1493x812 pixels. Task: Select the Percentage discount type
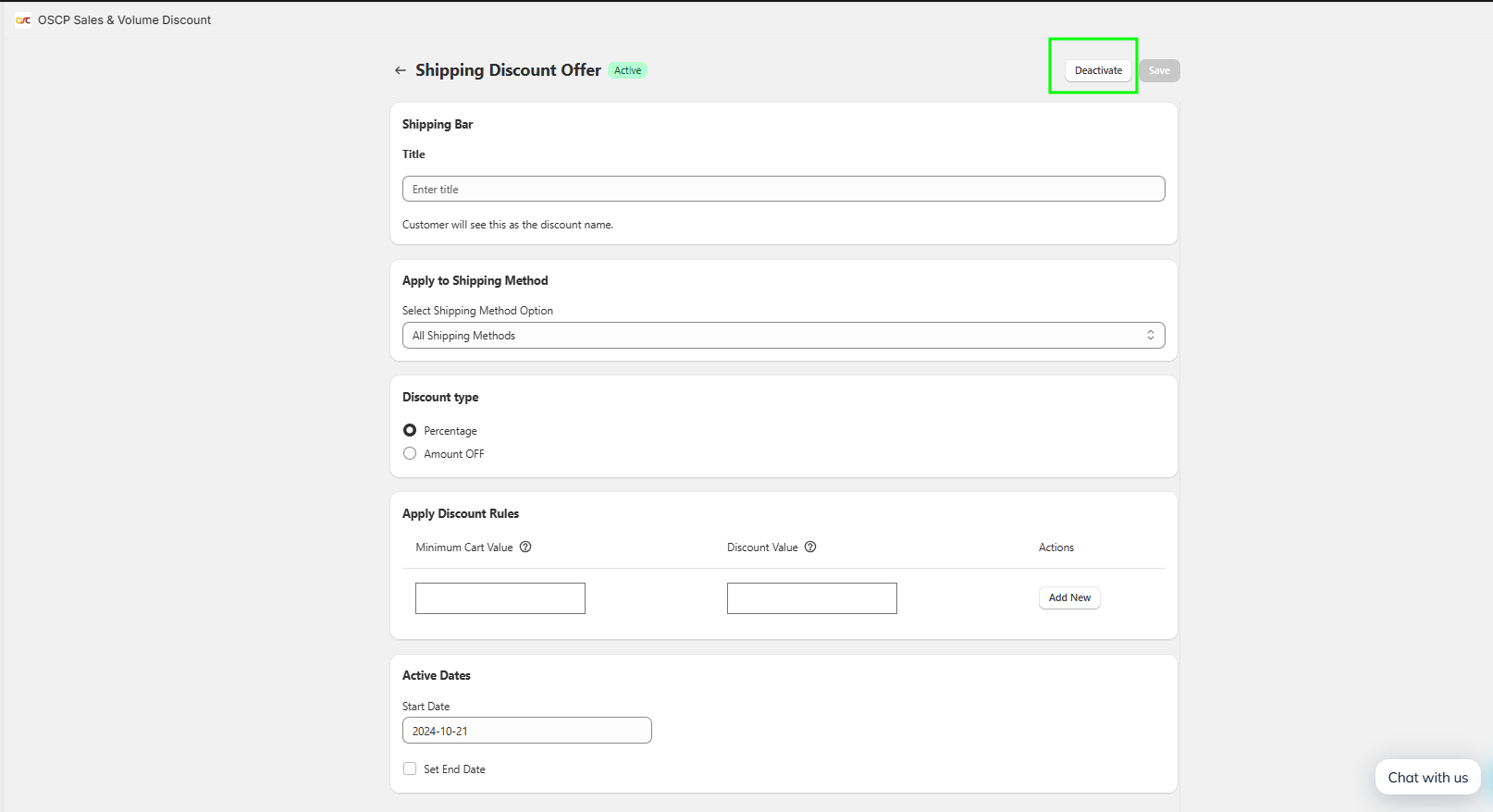tap(410, 430)
